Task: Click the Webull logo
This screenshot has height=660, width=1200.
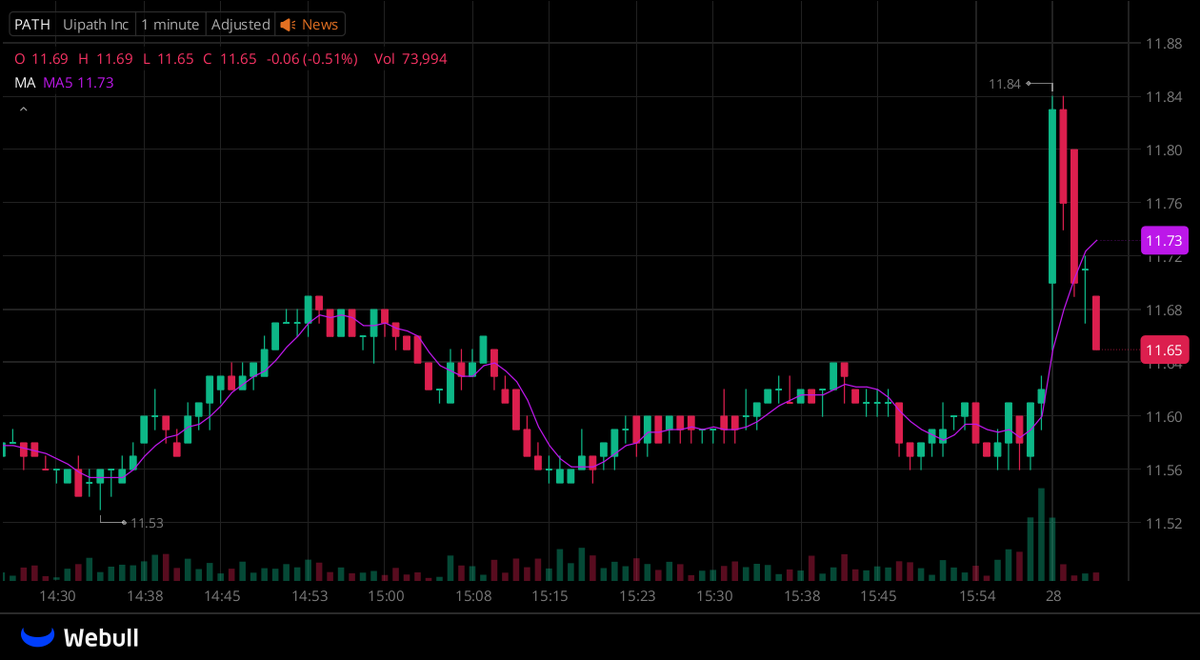Action: [x=80, y=637]
